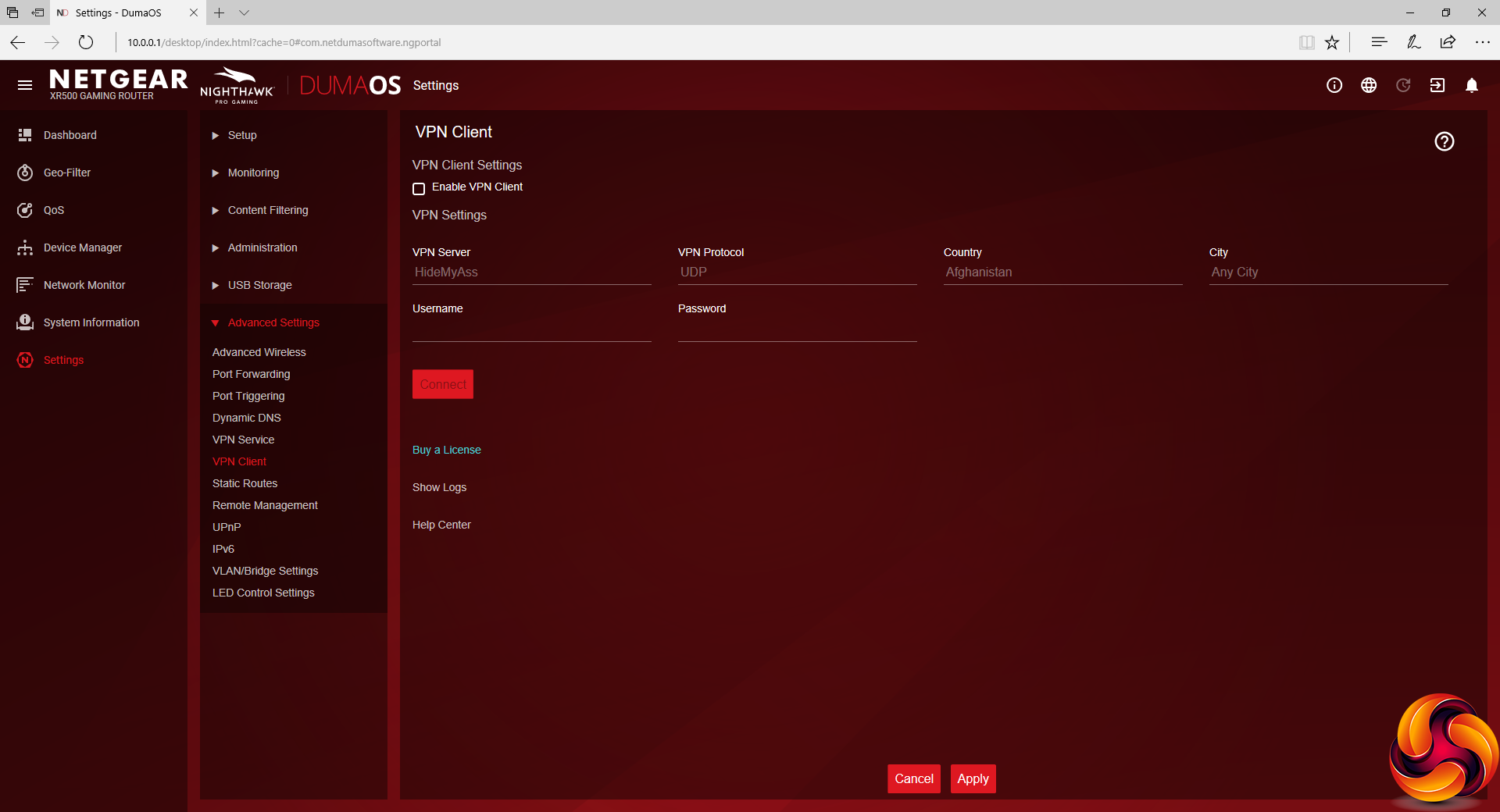Open Advanced Wireless settings
Screen dimensions: 1500x812
pos(259,352)
